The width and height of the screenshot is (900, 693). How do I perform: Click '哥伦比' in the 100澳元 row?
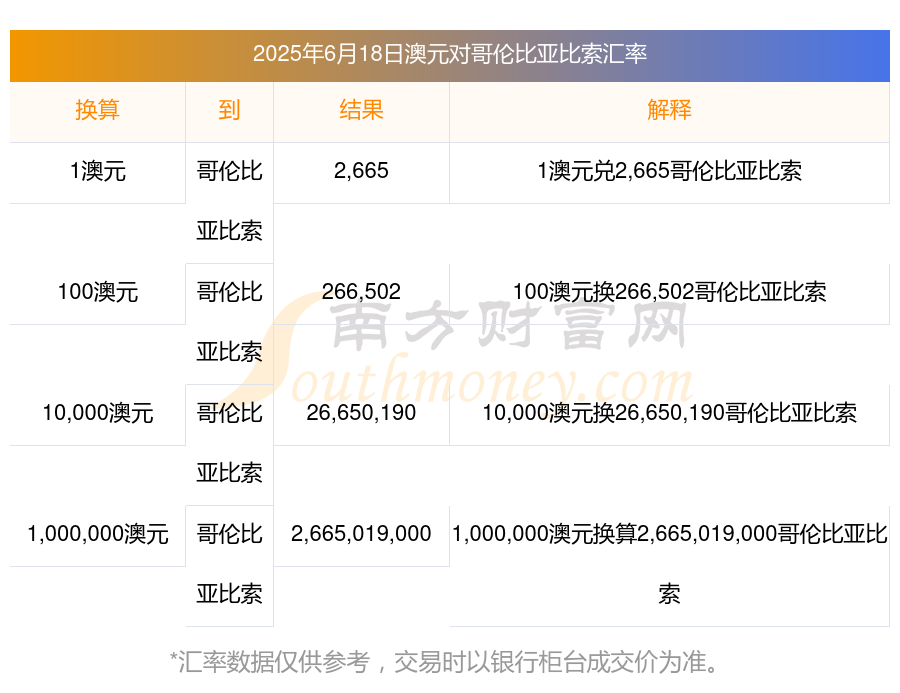(x=229, y=292)
